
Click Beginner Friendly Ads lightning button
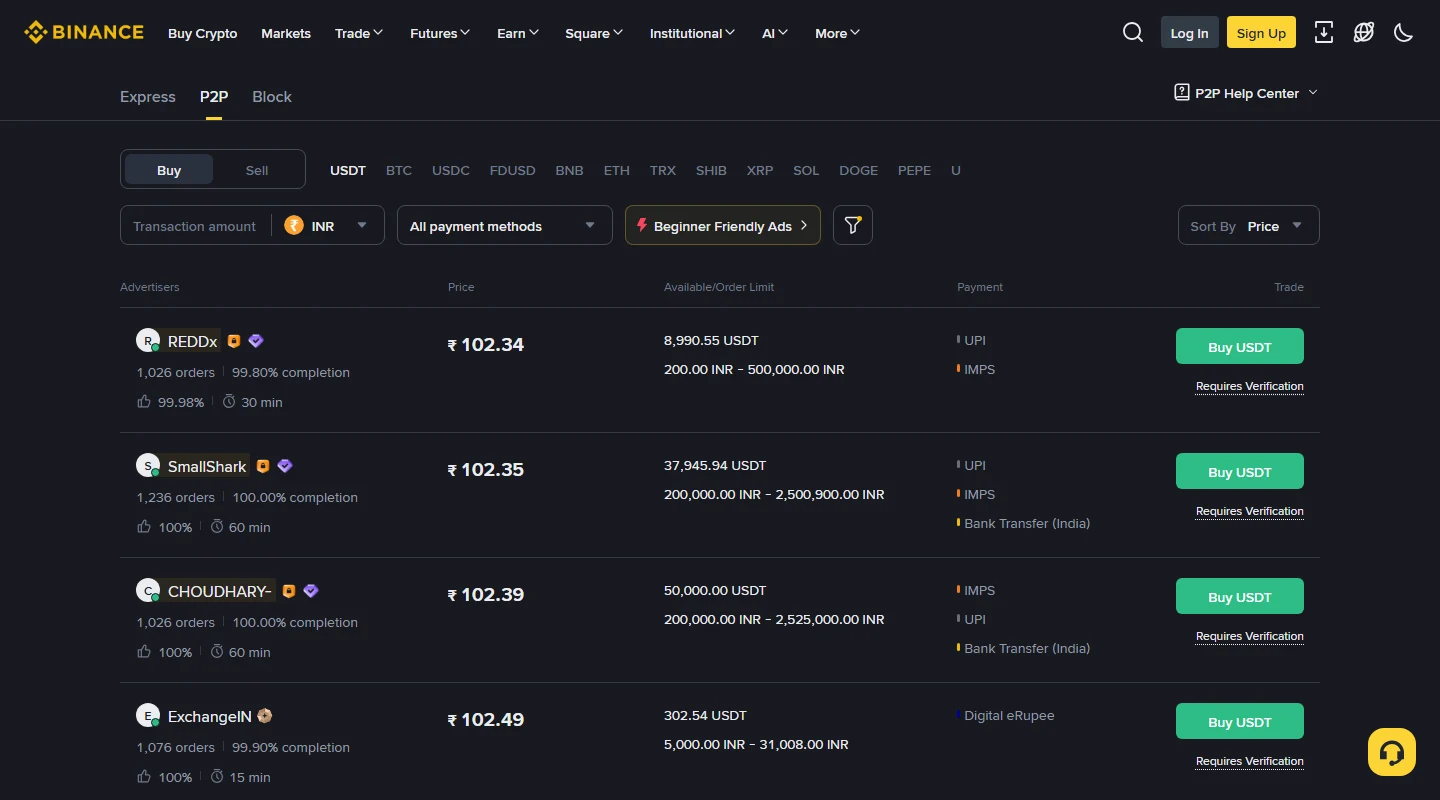723,225
